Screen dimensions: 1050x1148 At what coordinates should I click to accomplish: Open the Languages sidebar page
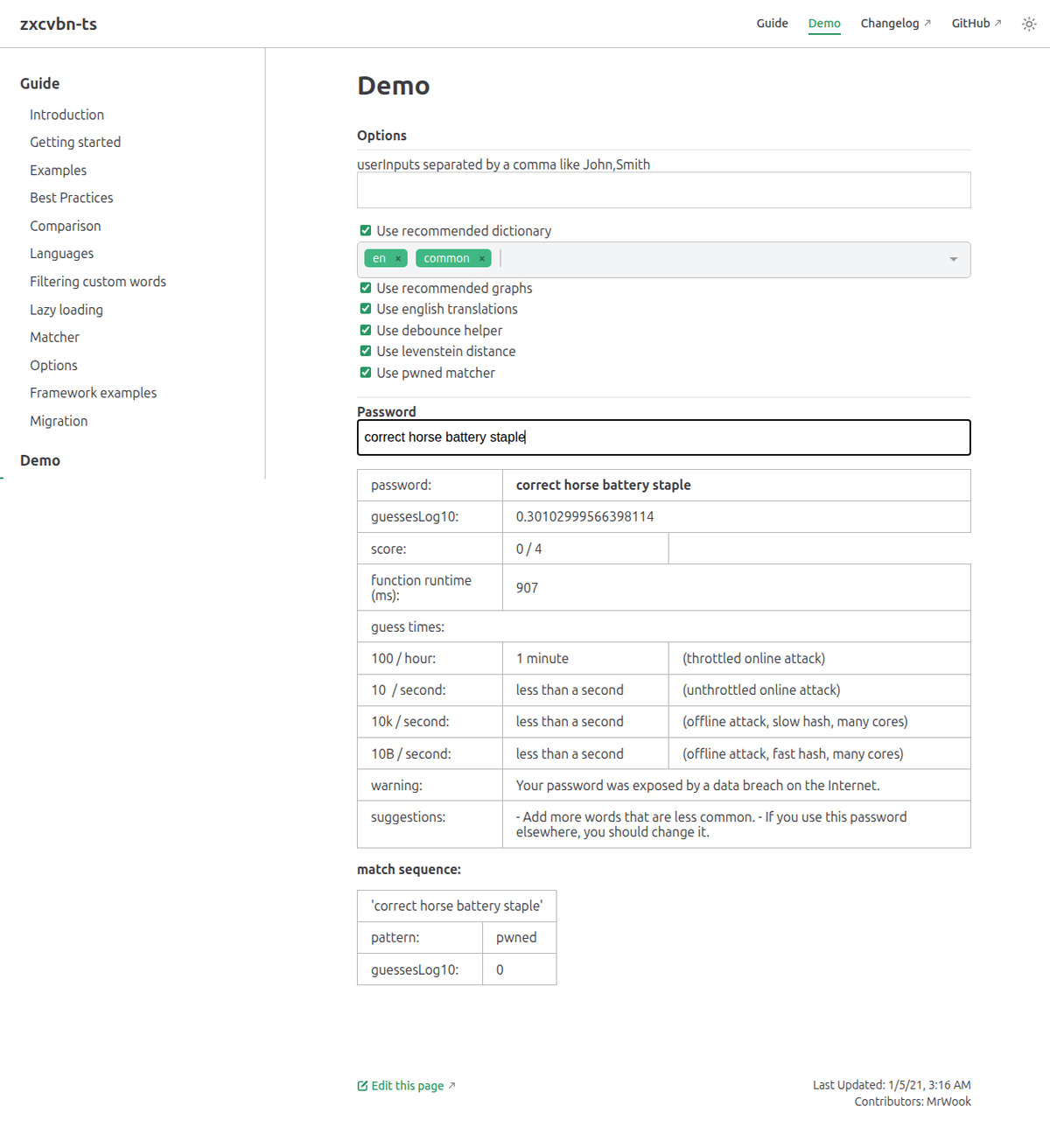(61, 254)
